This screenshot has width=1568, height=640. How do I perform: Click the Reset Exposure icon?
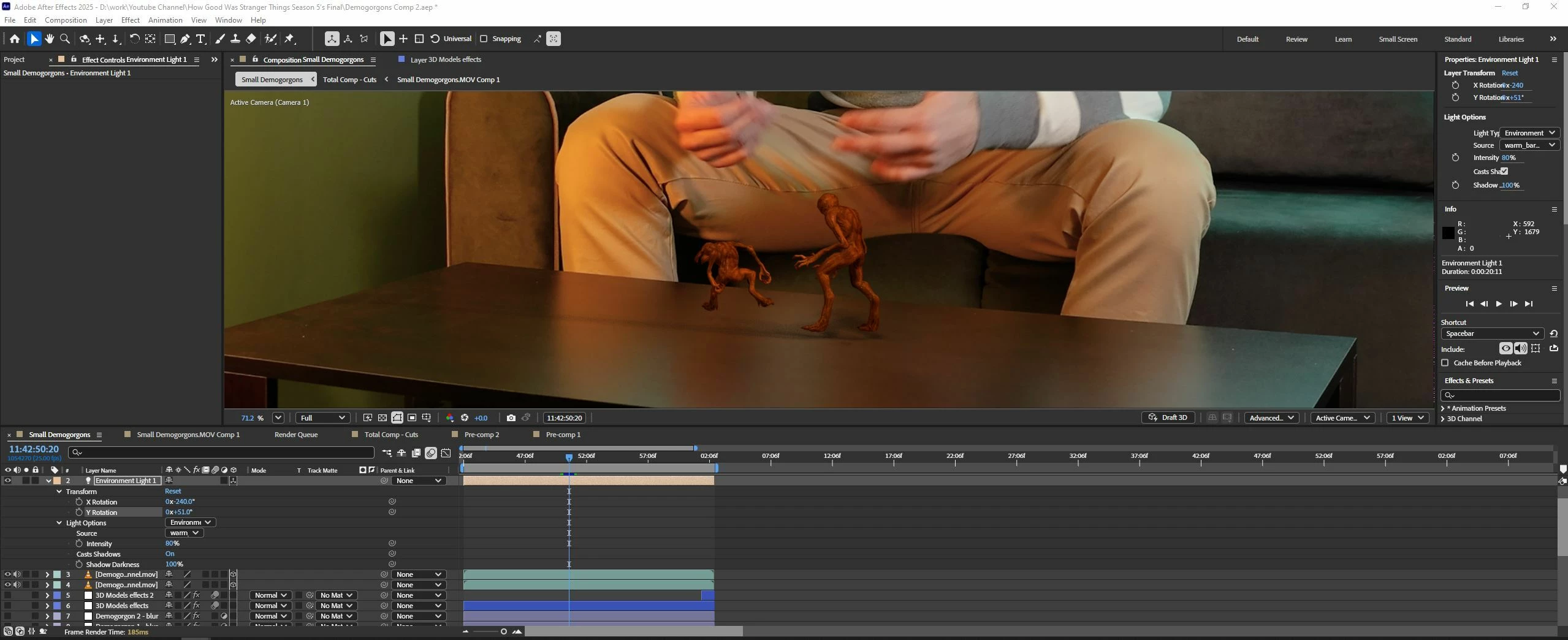tap(465, 417)
